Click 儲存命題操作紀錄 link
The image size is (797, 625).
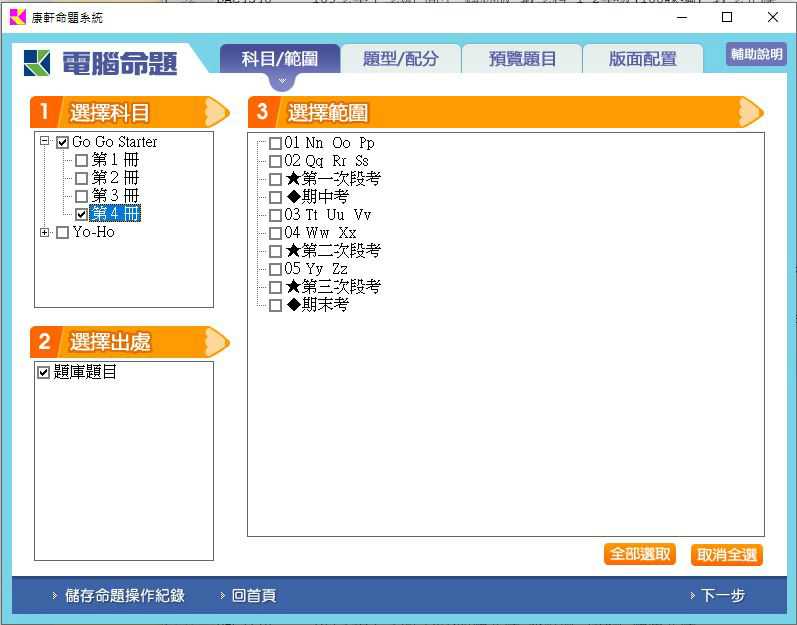[125, 595]
